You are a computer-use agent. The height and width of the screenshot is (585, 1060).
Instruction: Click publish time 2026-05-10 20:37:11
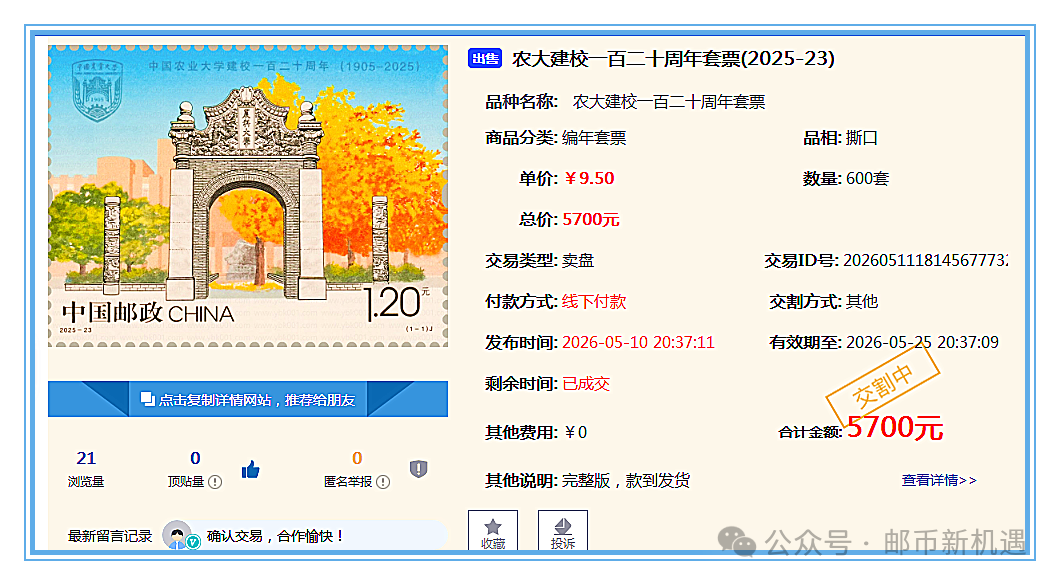[x=638, y=342]
